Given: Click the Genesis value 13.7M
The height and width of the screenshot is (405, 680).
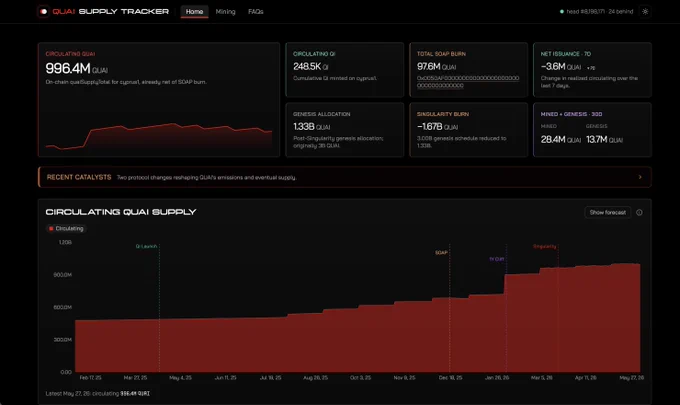Looking at the screenshot, I should pyautogui.click(x=596, y=140).
